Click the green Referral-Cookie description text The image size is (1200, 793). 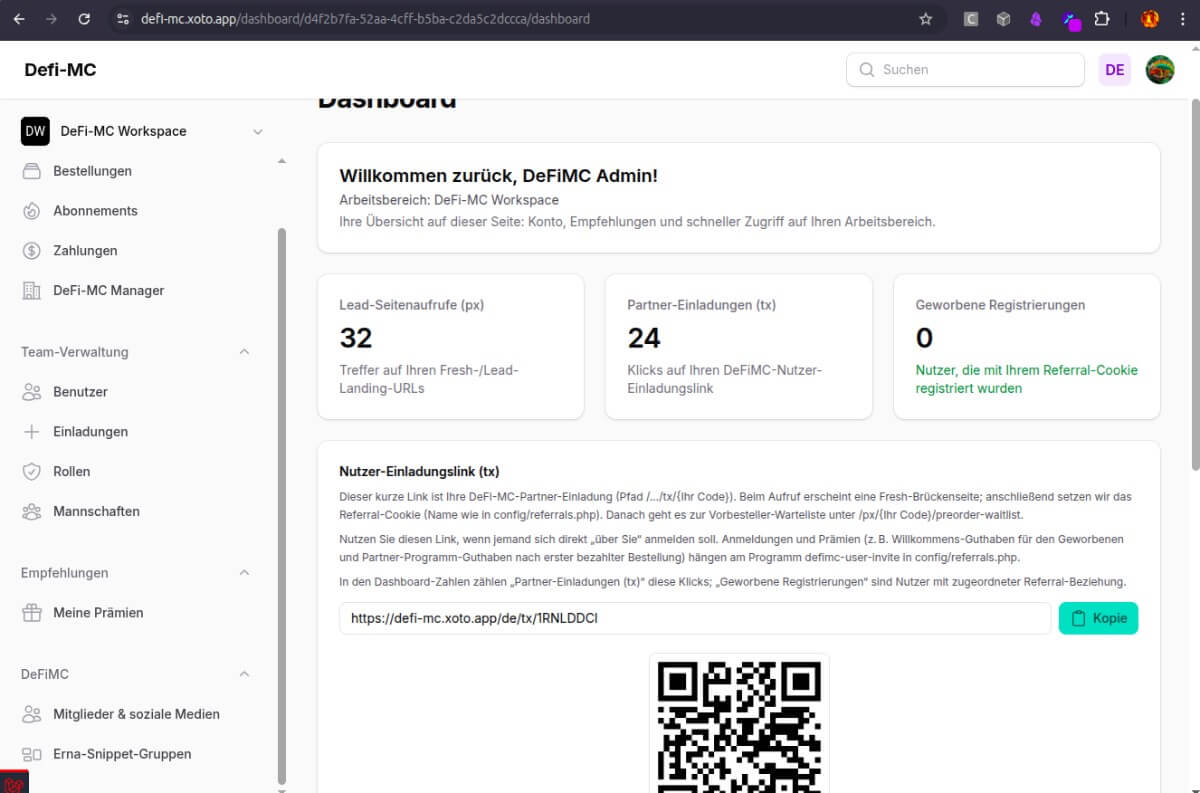click(1027, 379)
